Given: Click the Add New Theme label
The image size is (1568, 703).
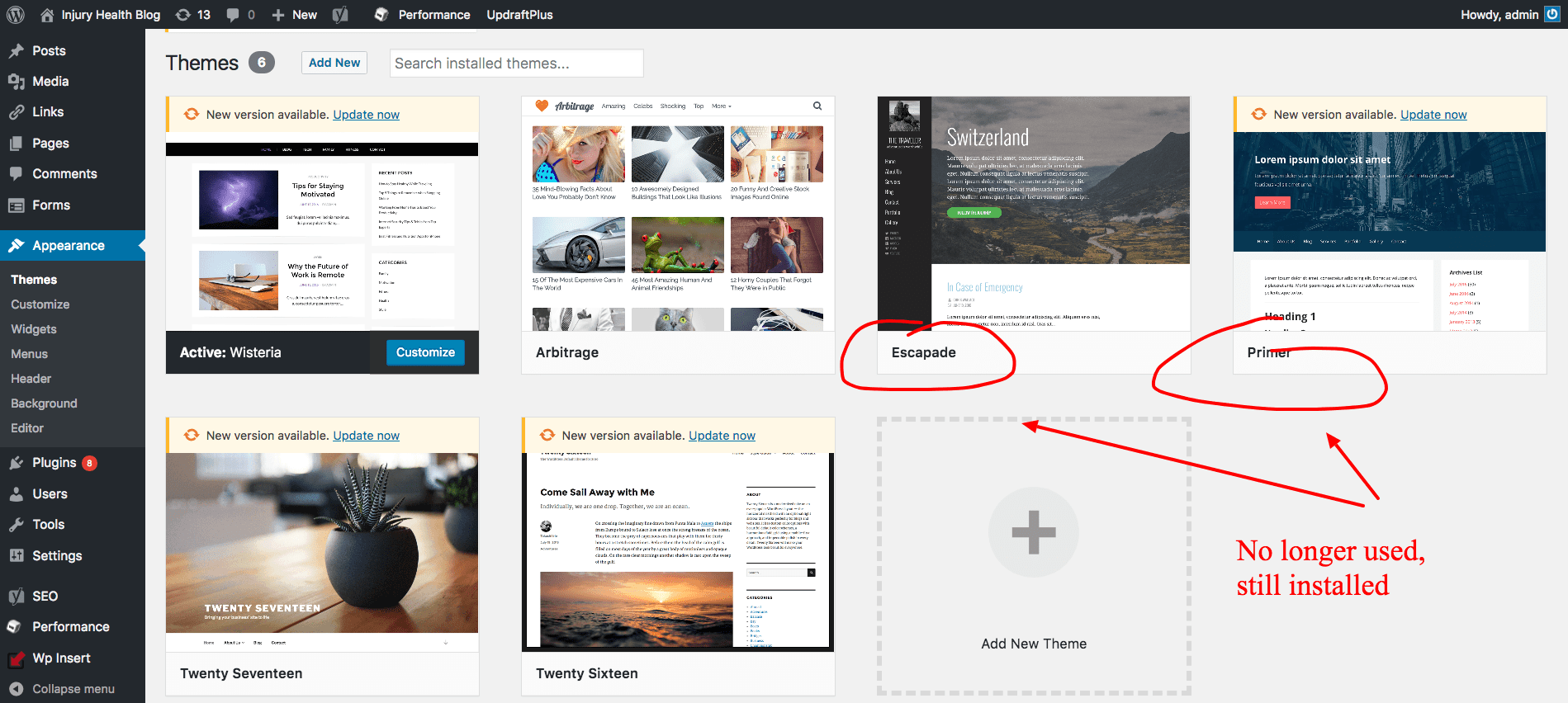Looking at the screenshot, I should tap(1034, 644).
